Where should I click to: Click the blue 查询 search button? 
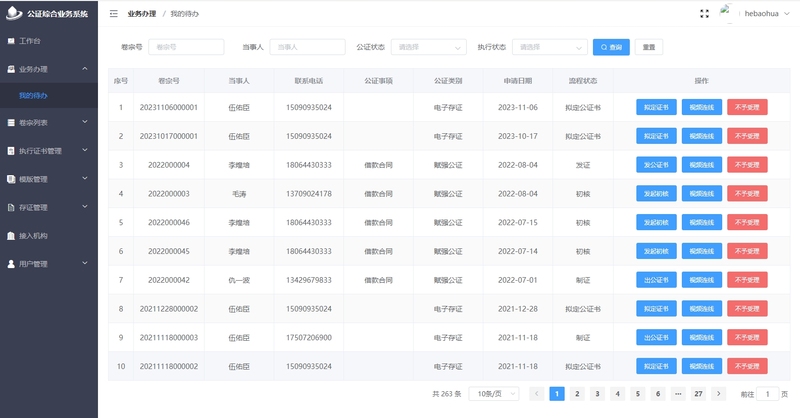[x=611, y=47]
